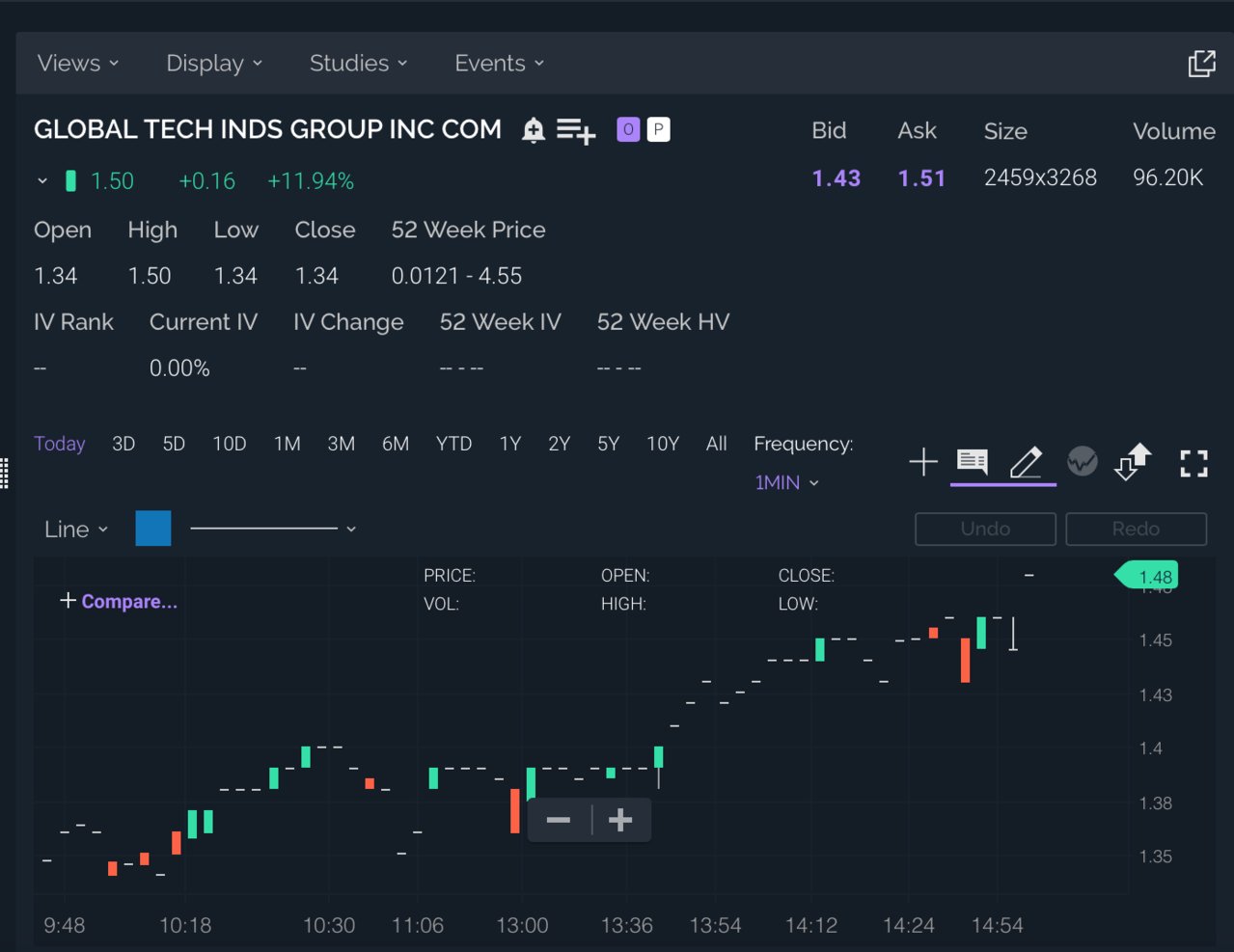This screenshot has width=1234, height=952.
Task: Select the 1M time range
Action: click(288, 444)
